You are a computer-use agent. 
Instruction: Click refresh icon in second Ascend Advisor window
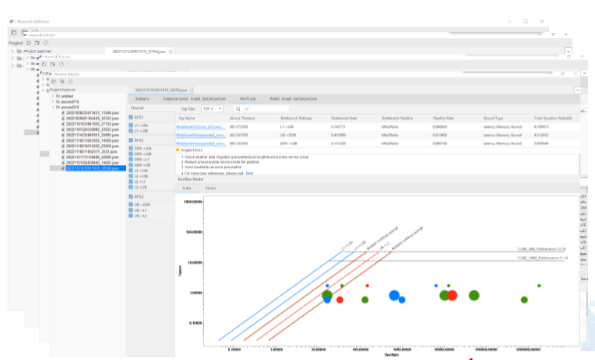click(x=46, y=43)
